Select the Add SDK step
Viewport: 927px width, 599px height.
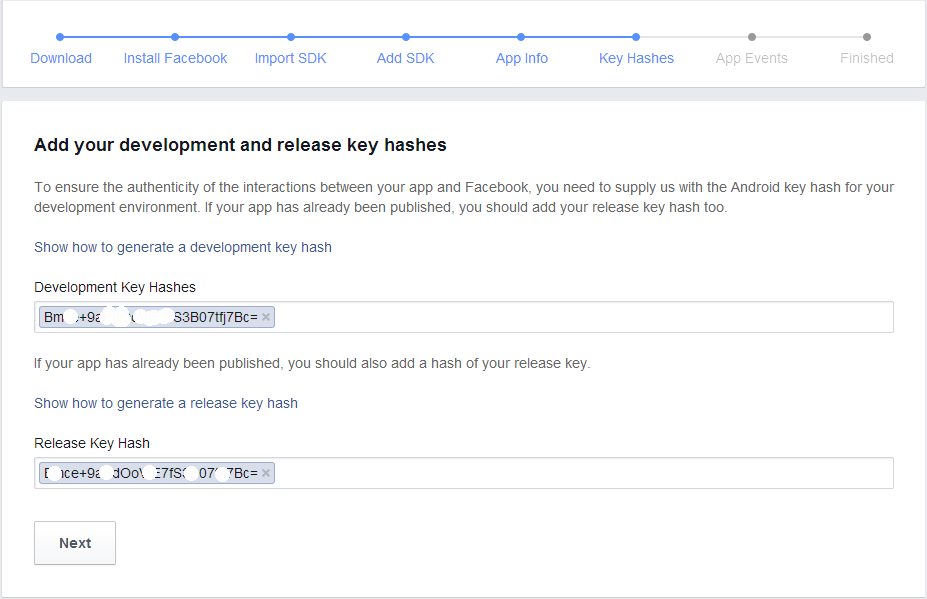[406, 58]
